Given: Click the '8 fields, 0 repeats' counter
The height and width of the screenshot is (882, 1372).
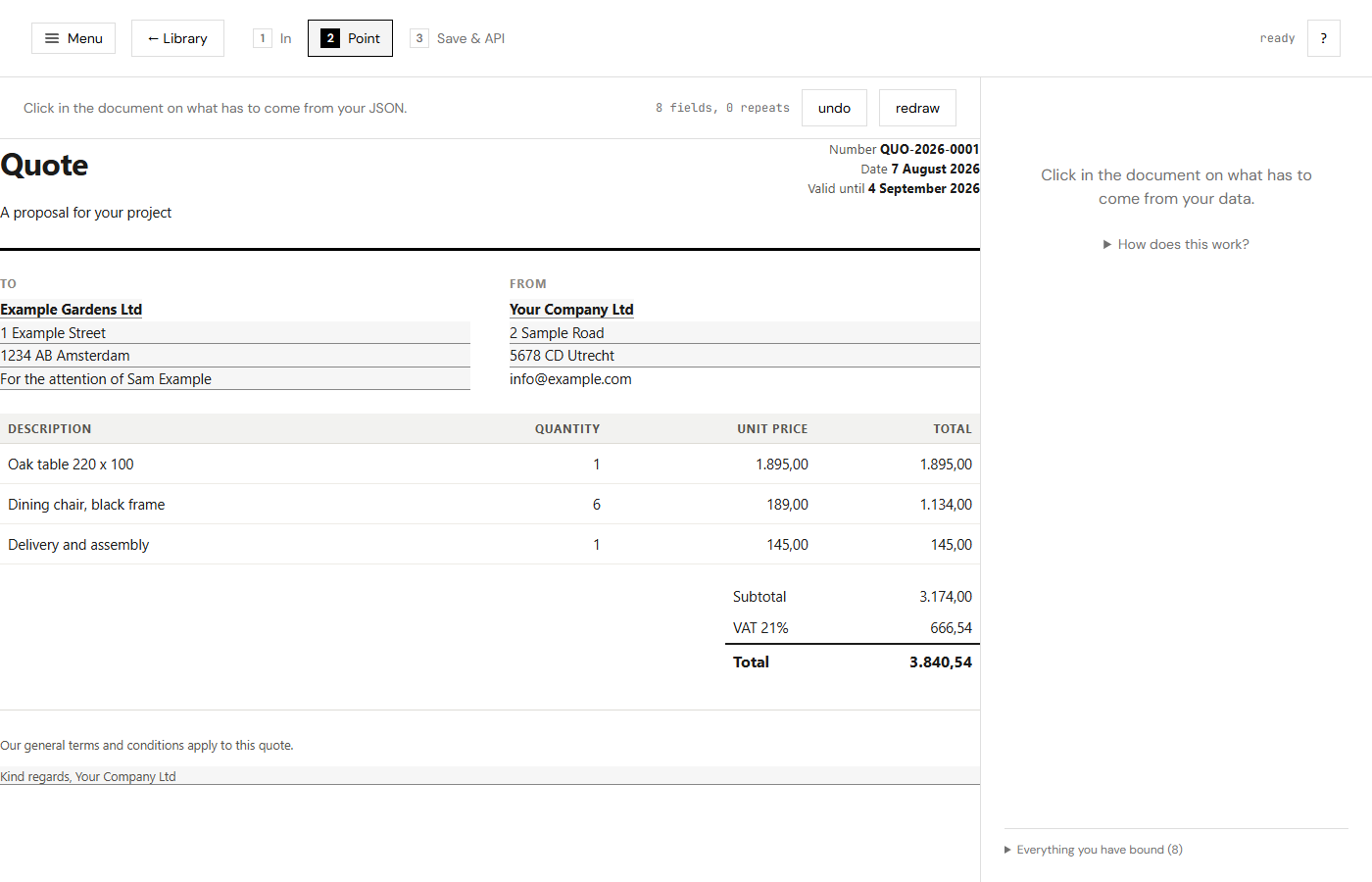Looking at the screenshot, I should point(722,108).
